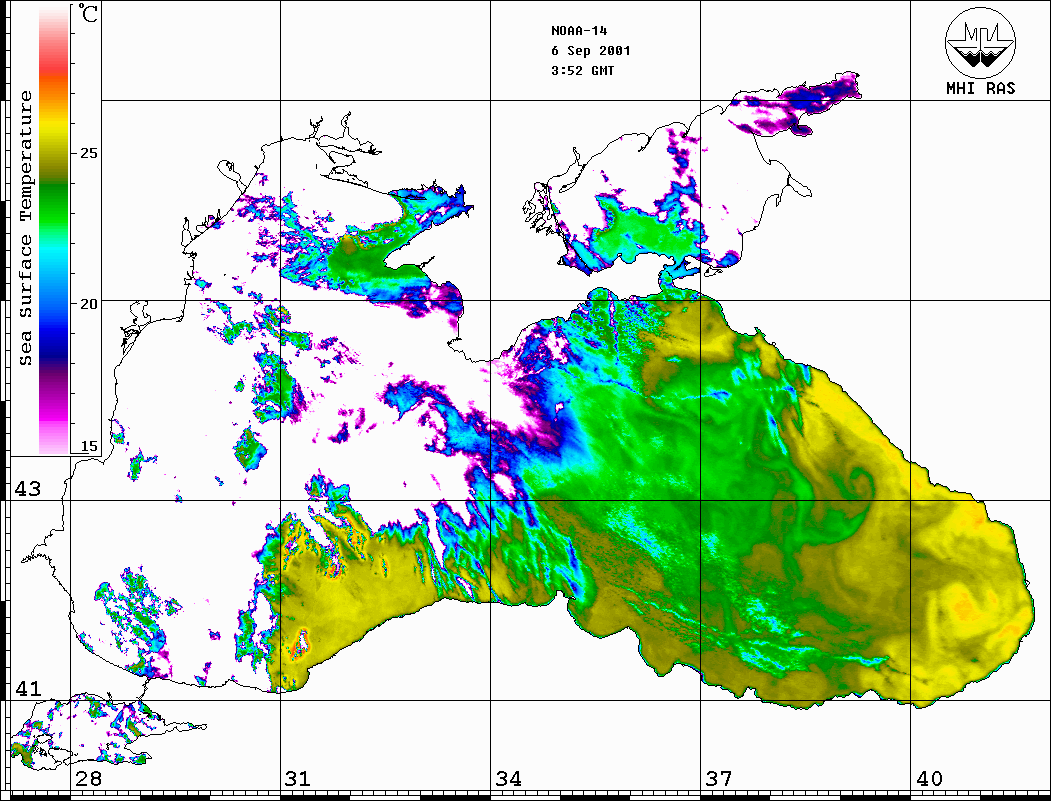
Task: Click the 20 value on the color scale
Action: pos(88,304)
